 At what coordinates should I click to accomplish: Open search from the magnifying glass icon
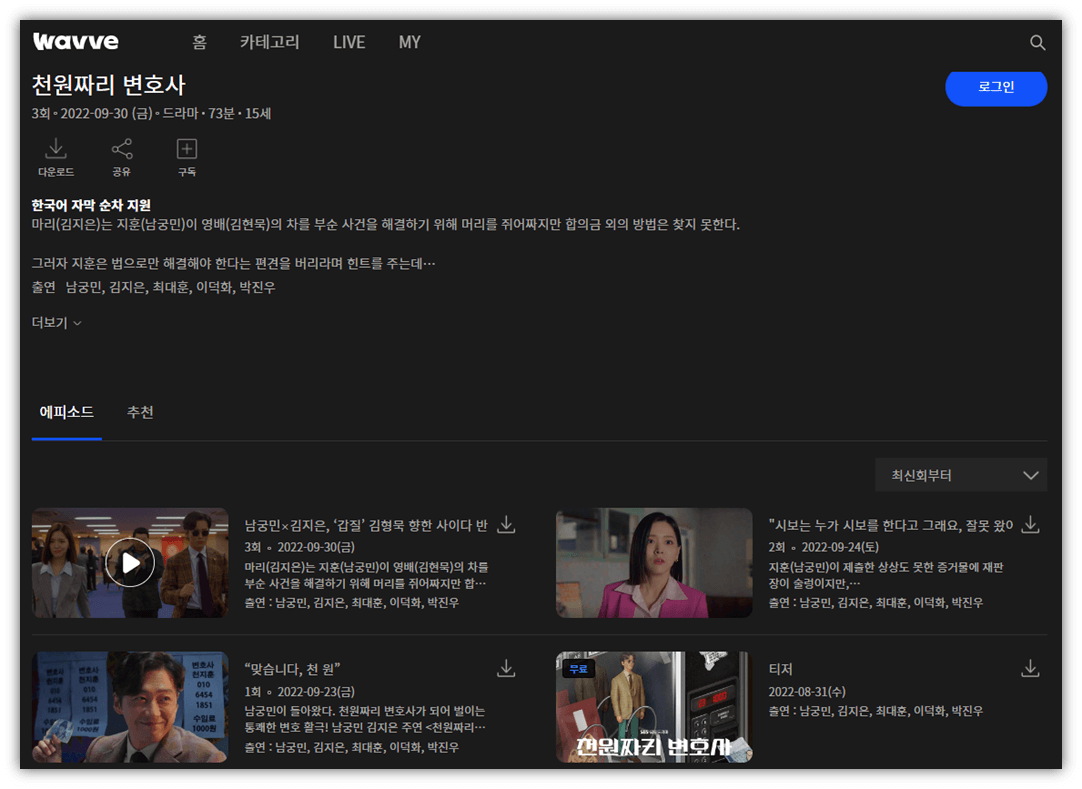point(1037,43)
